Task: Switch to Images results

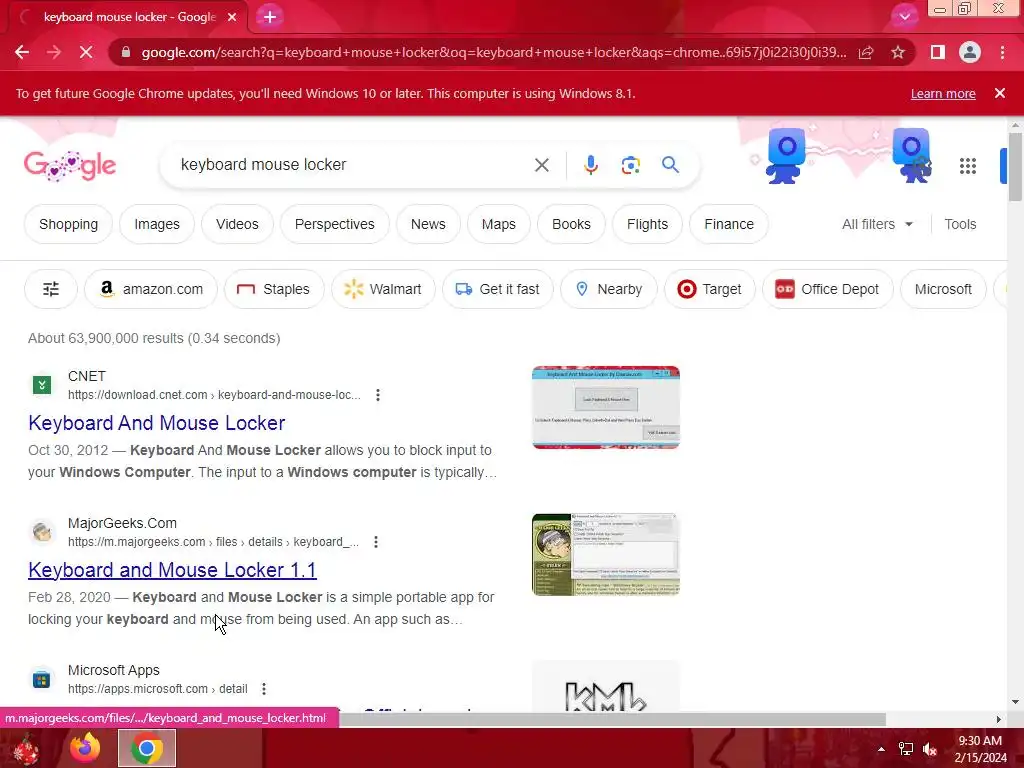Action: [x=157, y=224]
